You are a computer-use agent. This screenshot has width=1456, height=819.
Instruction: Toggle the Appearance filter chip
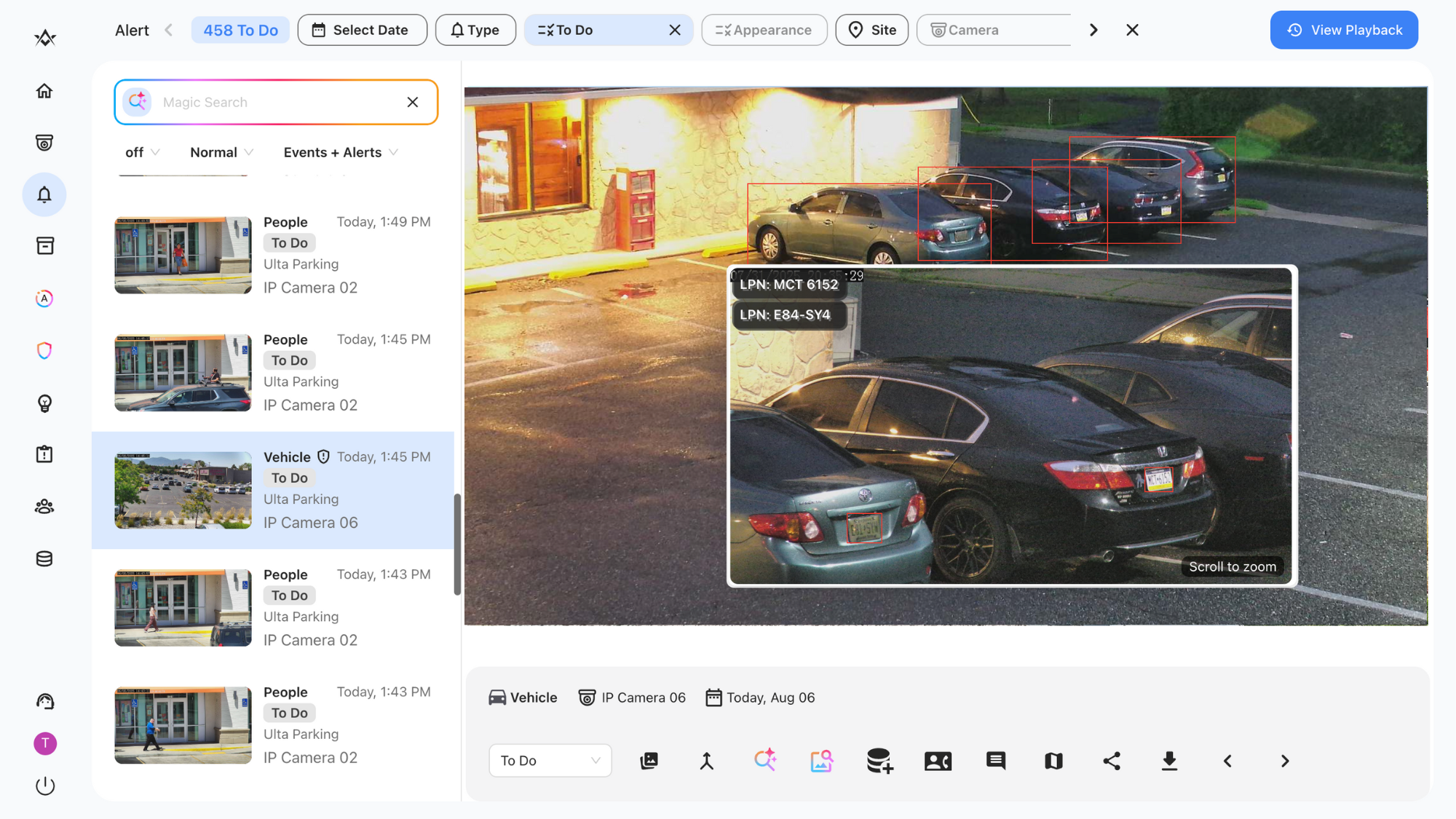tap(764, 30)
